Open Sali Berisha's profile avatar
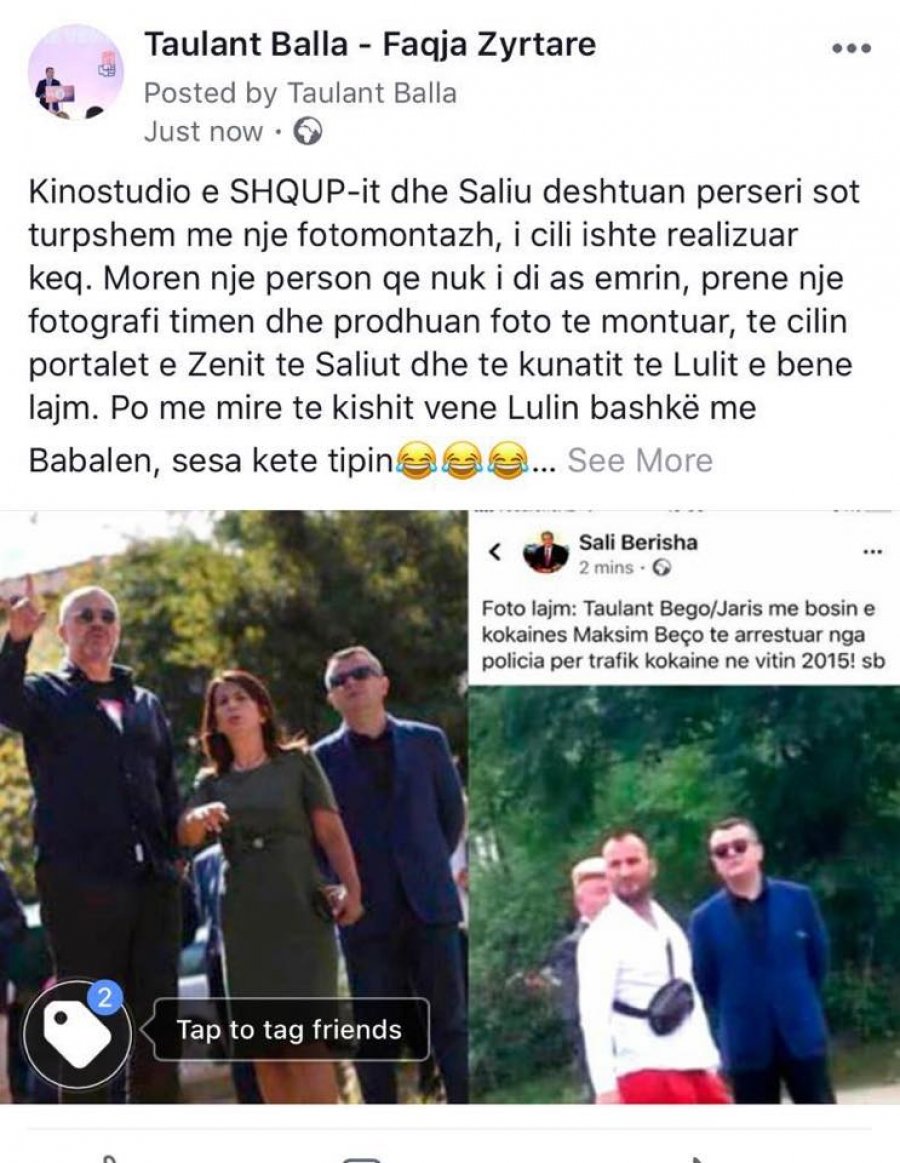Viewport: 900px width, 1163px height. coord(545,553)
